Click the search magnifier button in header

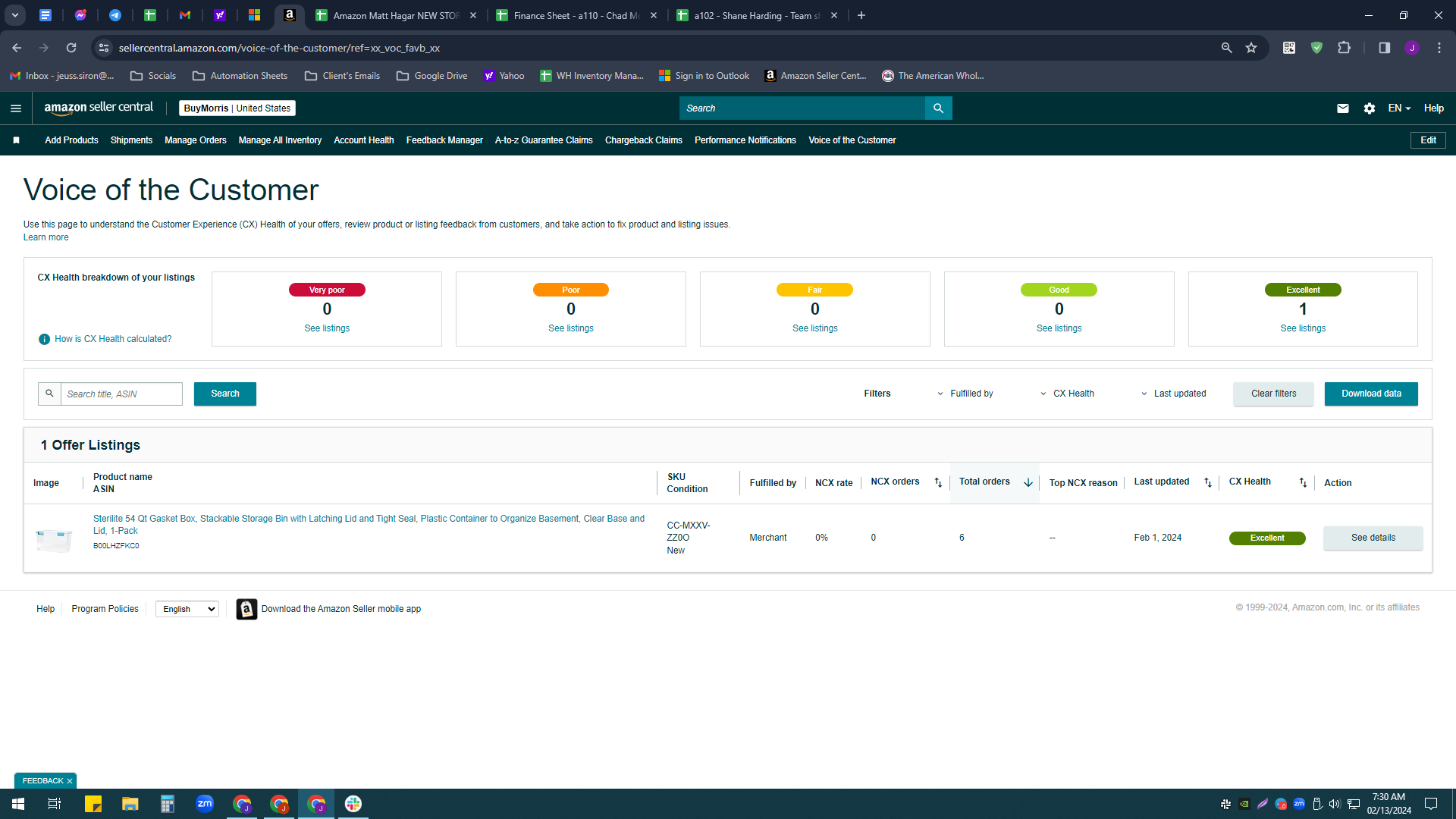point(938,108)
